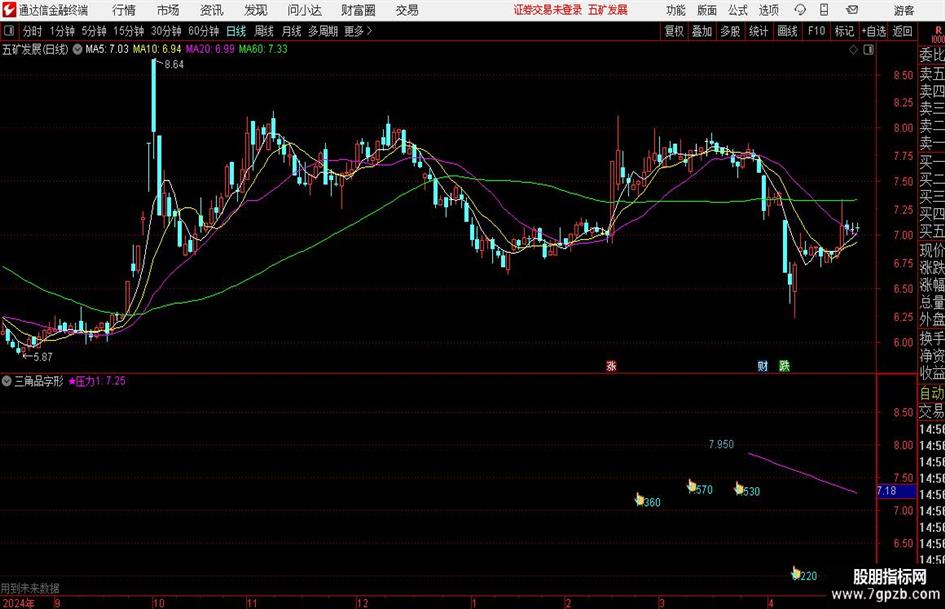Screen dimensions: 945x609
Task: Click the 标记 mark button
Action: [844, 31]
